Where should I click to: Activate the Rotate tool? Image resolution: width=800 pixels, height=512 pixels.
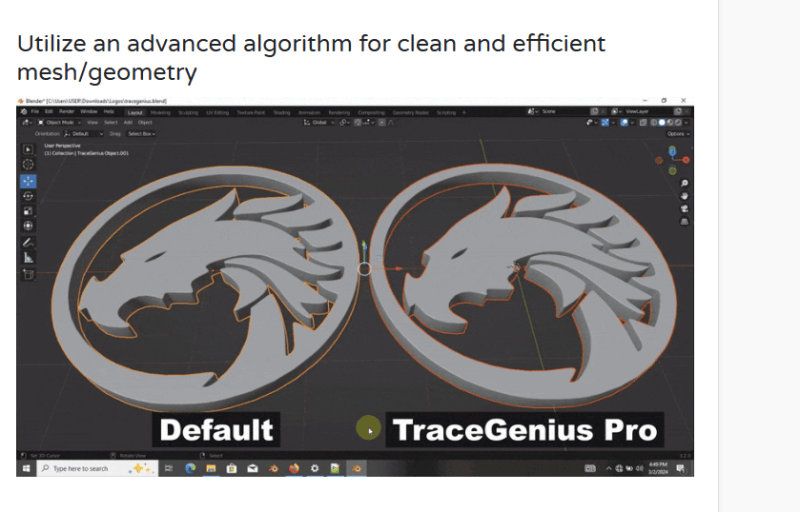[x=28, y=196]
